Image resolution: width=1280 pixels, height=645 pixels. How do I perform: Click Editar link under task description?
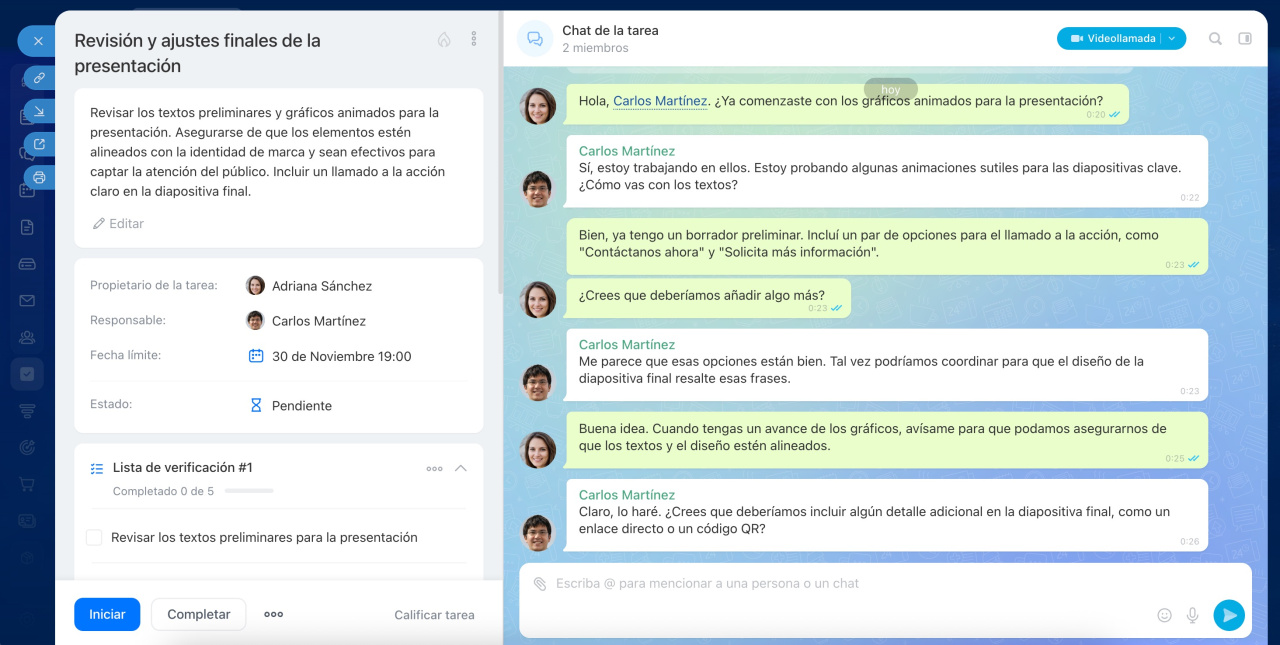coord(118,224)
